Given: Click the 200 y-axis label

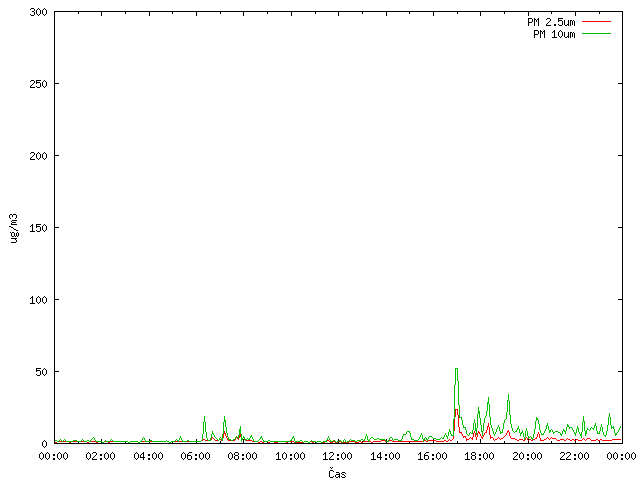Looking at the screenshot, I should coord(38,156).
